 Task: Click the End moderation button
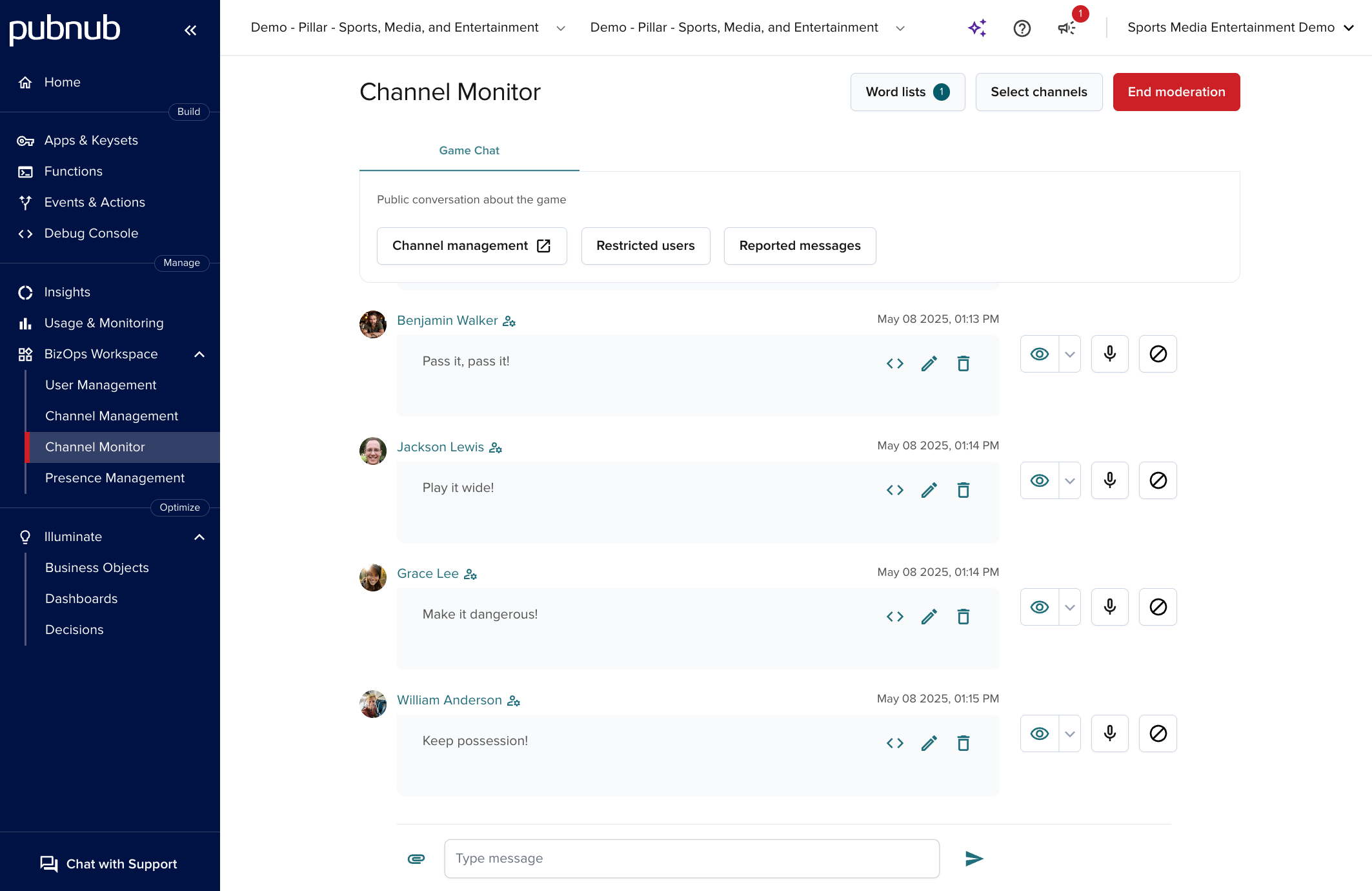(1176, 92)
